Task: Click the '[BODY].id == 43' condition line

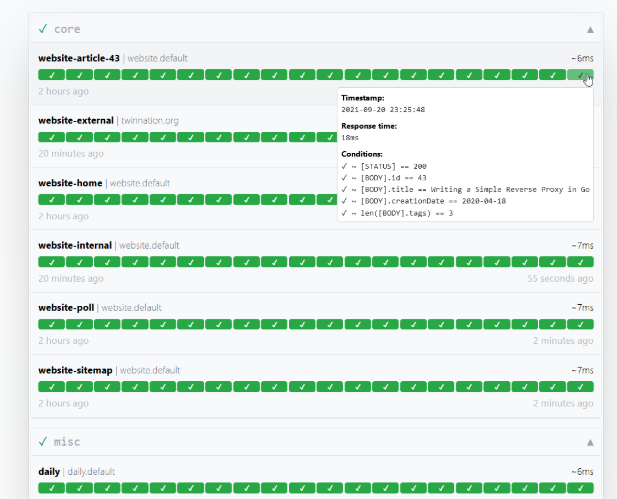Action: click(384, 178)
